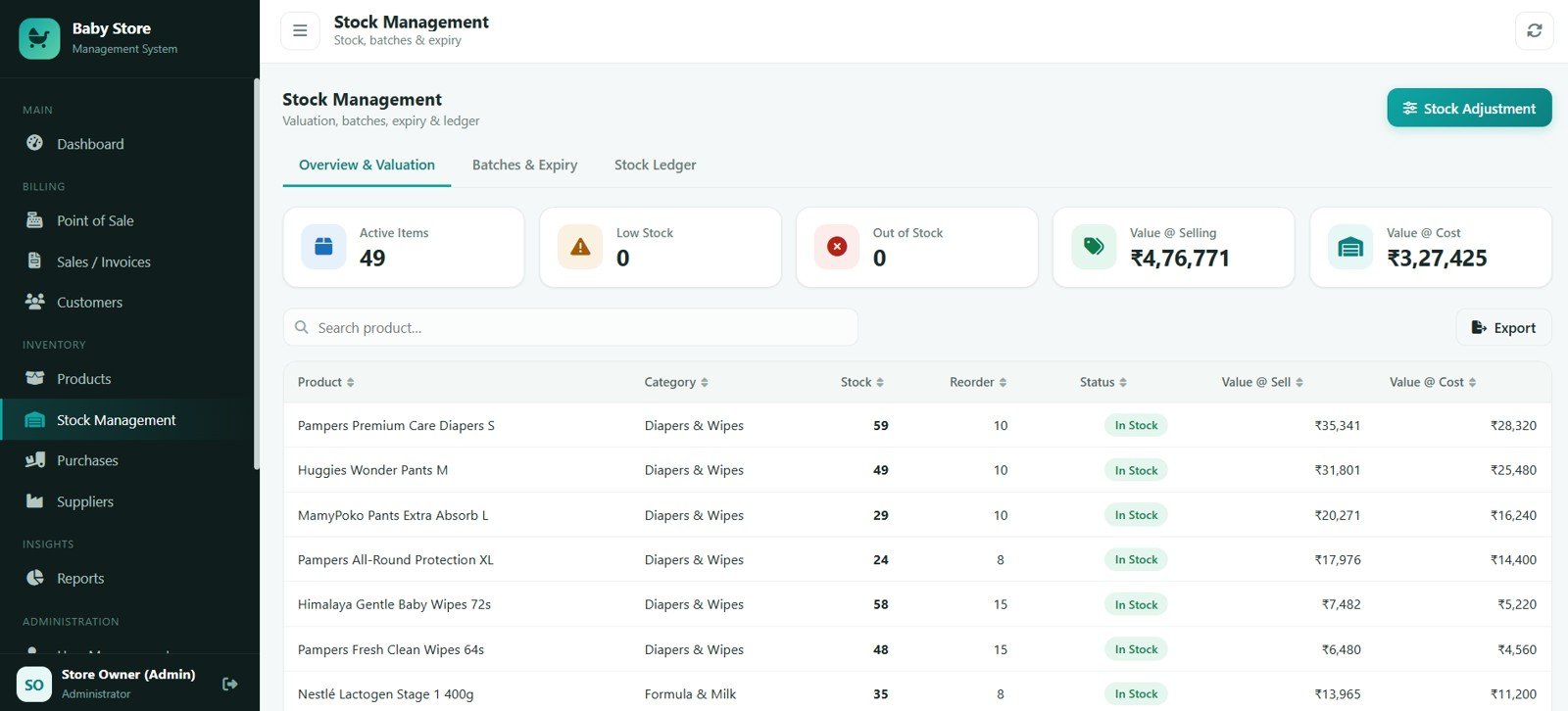Click the Store Owner (Admin) name
This screenshot has width=1568, height=711.
pos(128,675)
